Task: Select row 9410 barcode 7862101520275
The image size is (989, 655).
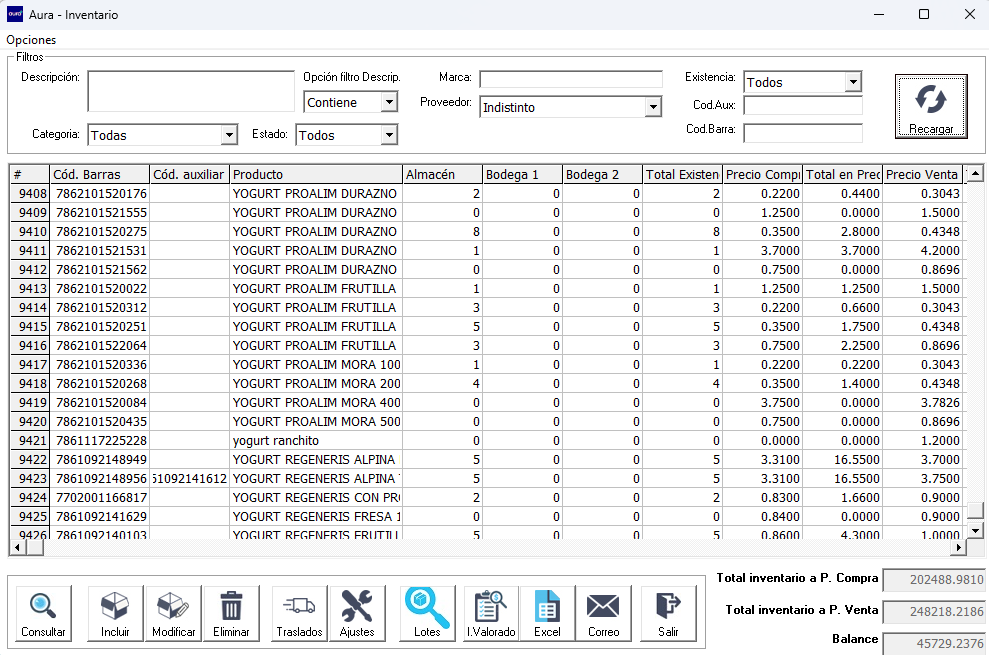Action: [x=101, y=232]
